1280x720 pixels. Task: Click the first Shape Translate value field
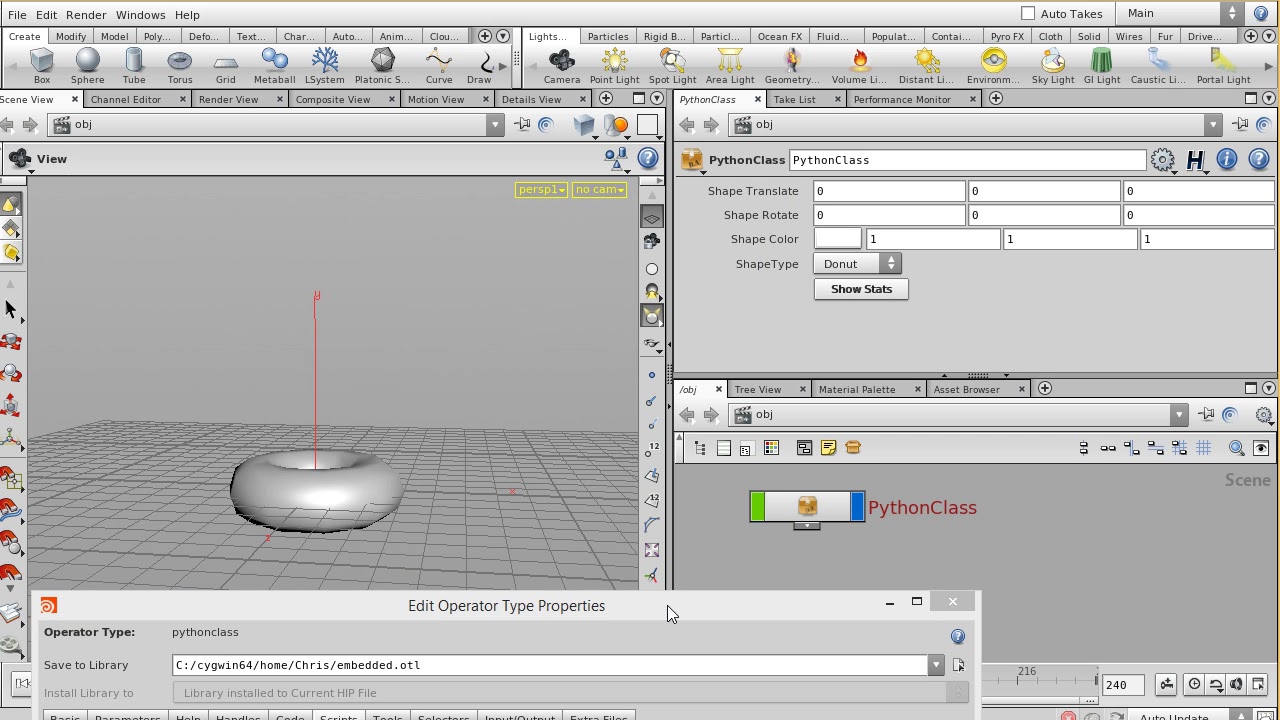point(889,191)
